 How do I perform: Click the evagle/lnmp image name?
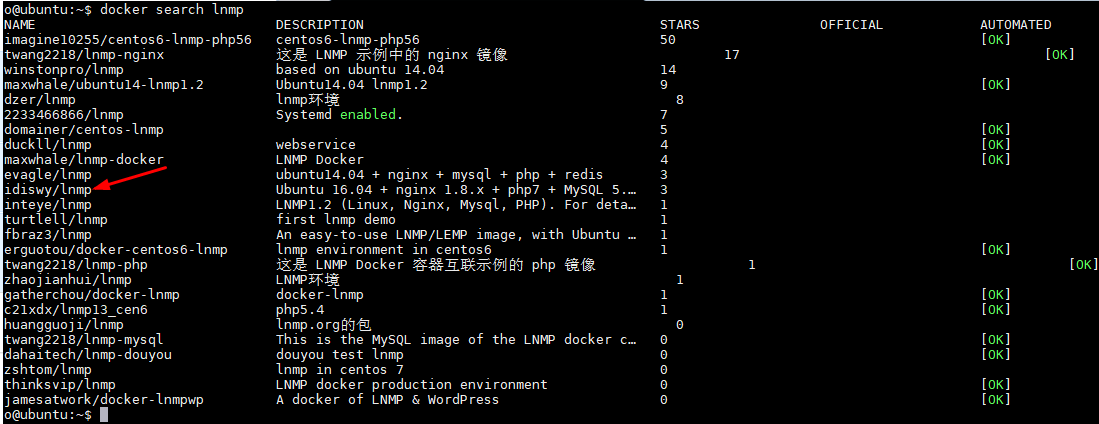tap(48, 175)
